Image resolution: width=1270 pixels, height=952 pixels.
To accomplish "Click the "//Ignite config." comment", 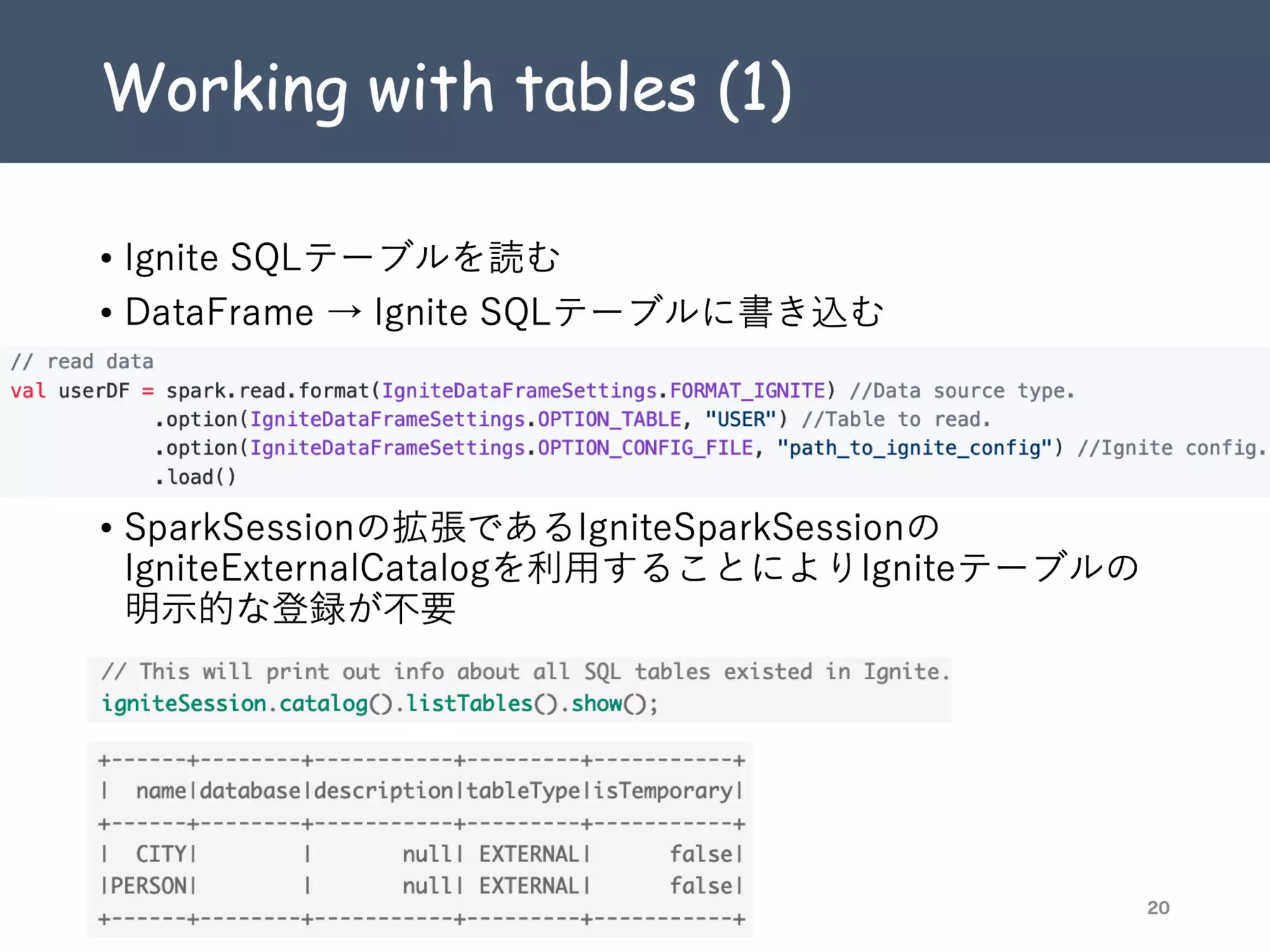I will pyautogui.click(x=1171, y=448).
